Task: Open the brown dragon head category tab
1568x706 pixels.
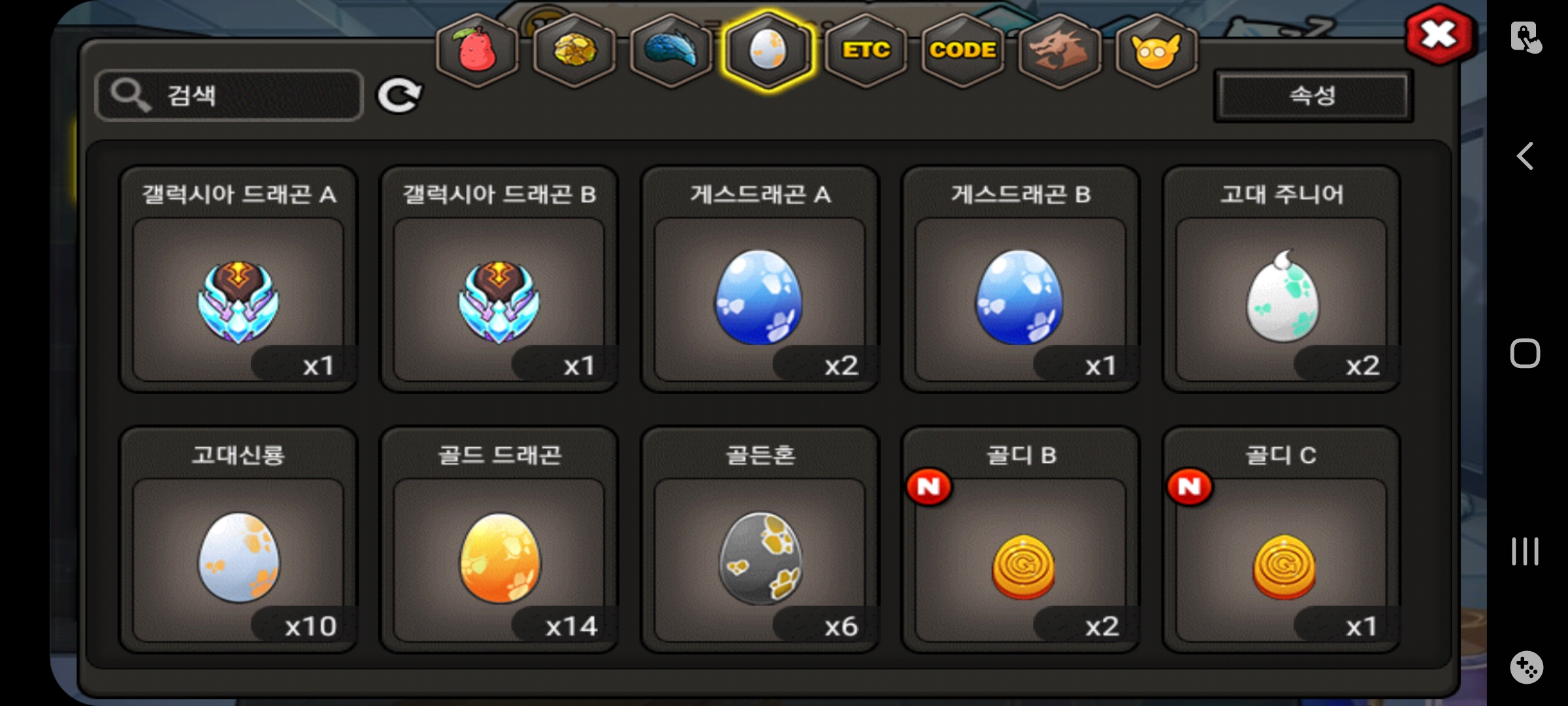Action: coord(1060,50)
